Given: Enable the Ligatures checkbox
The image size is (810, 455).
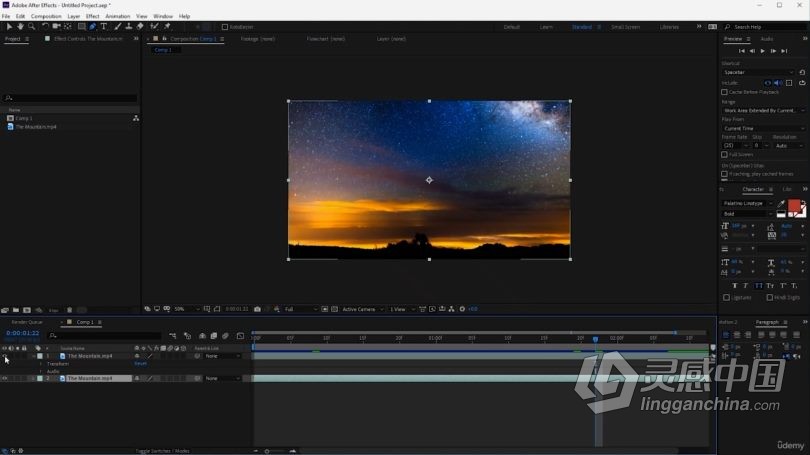Looking at the screenshot, I should coord(726,297).
